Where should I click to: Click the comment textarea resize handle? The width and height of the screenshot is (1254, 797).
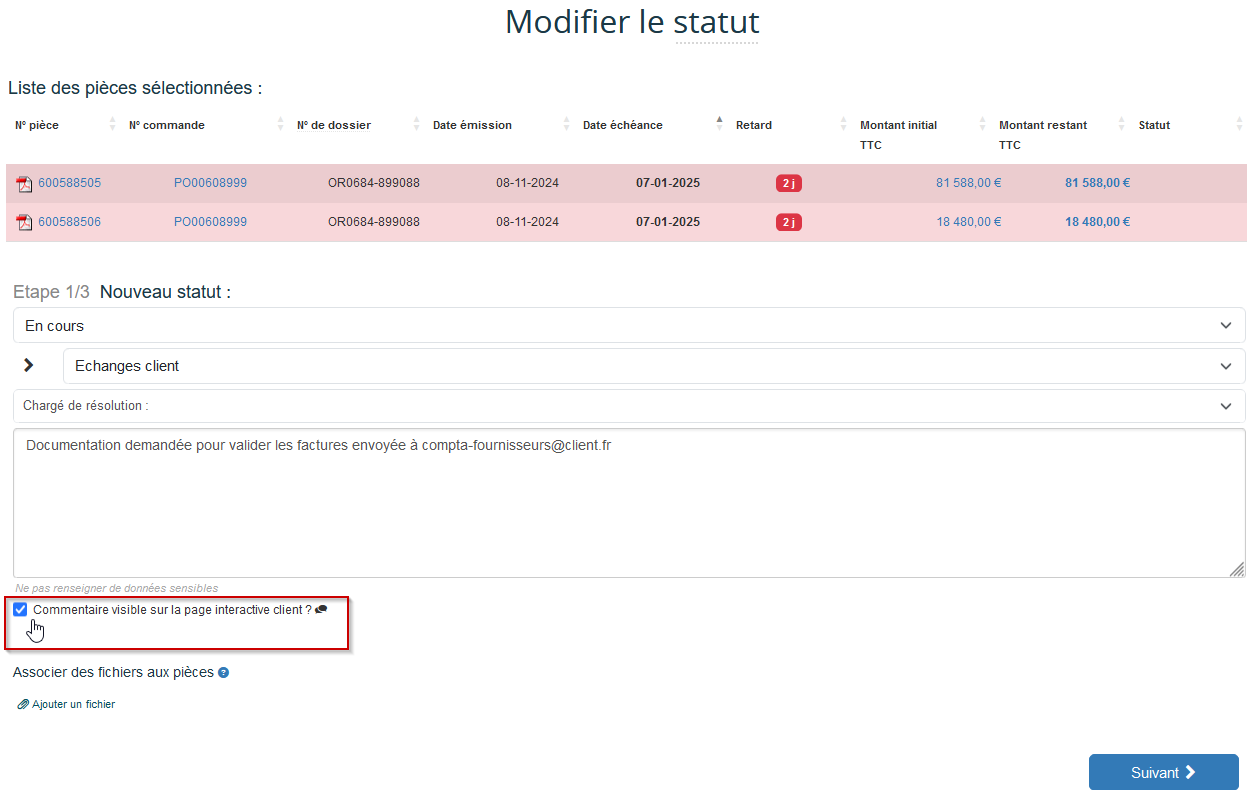pos(1237,569)
